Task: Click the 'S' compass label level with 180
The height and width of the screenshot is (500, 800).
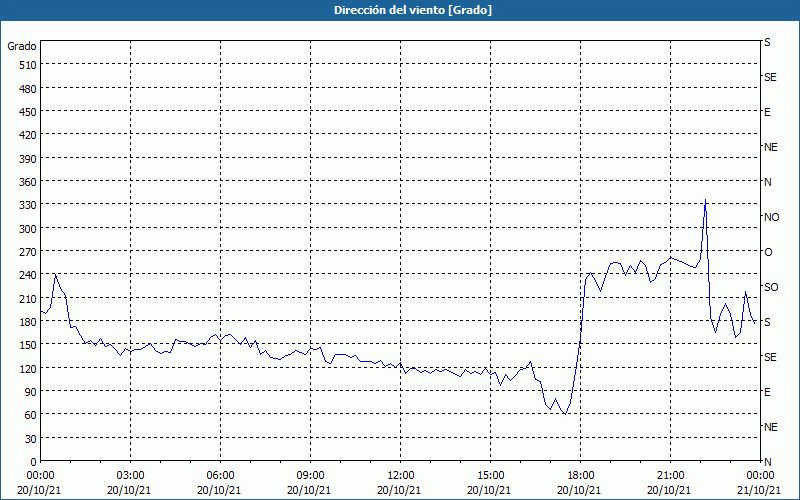Action: 767,322
